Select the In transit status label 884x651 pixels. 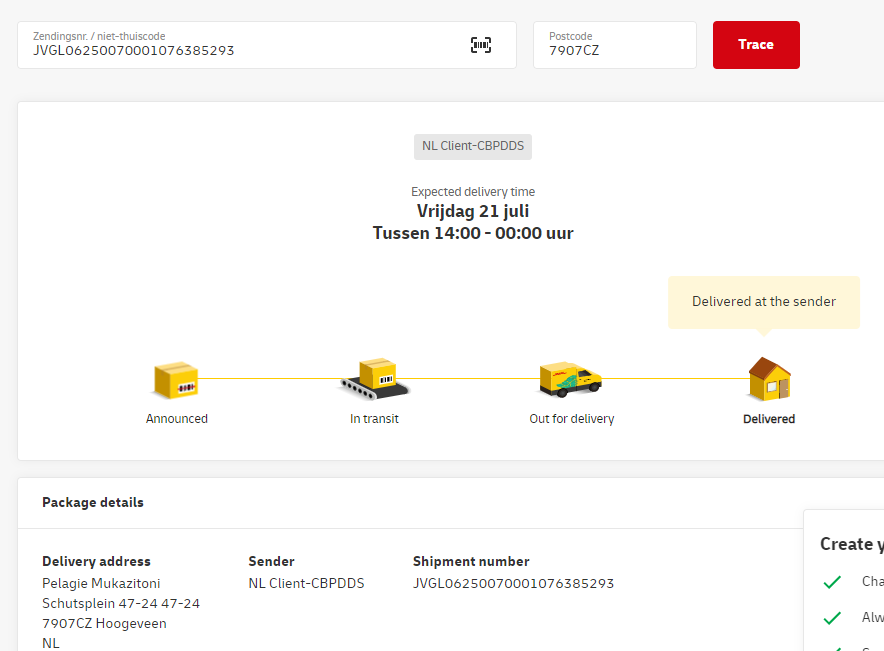pyautogui.click(x=374, y=419)
